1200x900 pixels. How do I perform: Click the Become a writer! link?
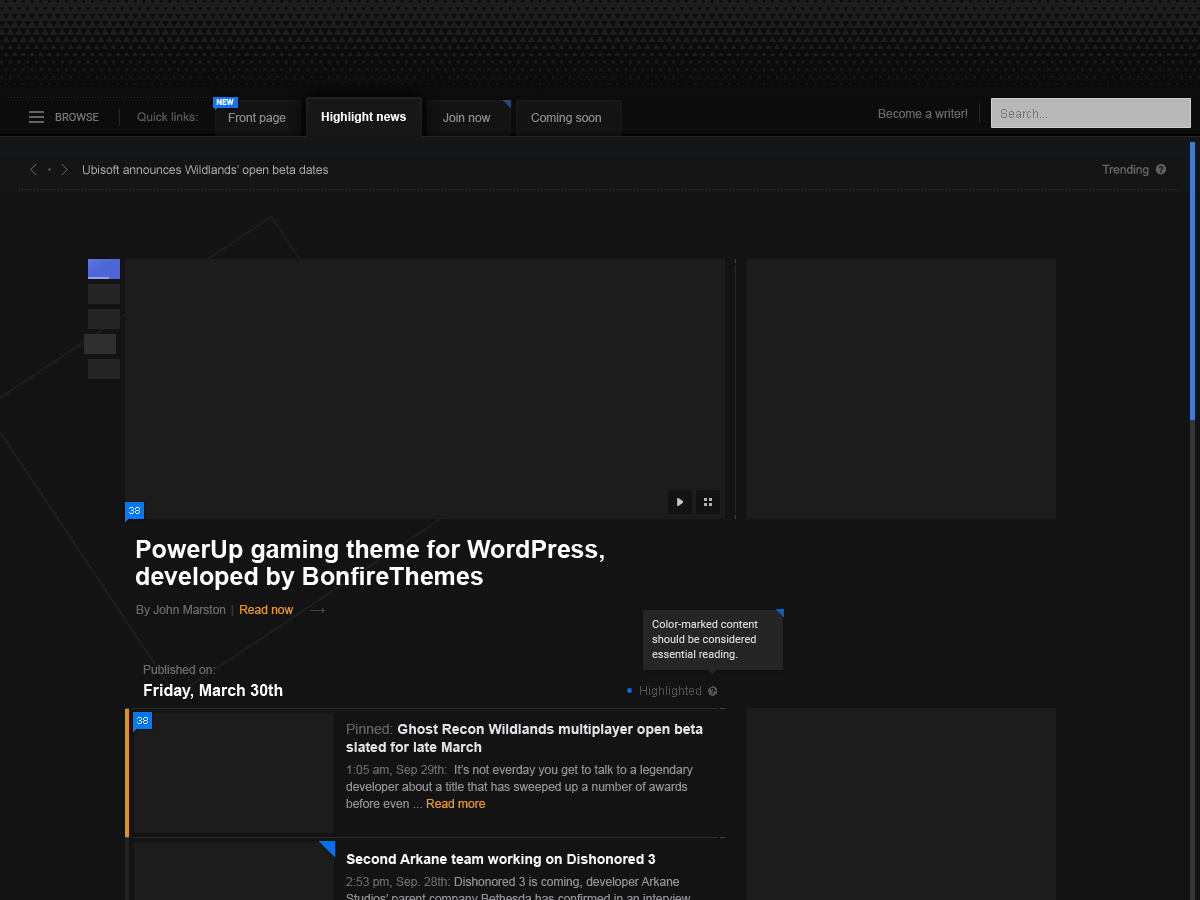[923, 114]
